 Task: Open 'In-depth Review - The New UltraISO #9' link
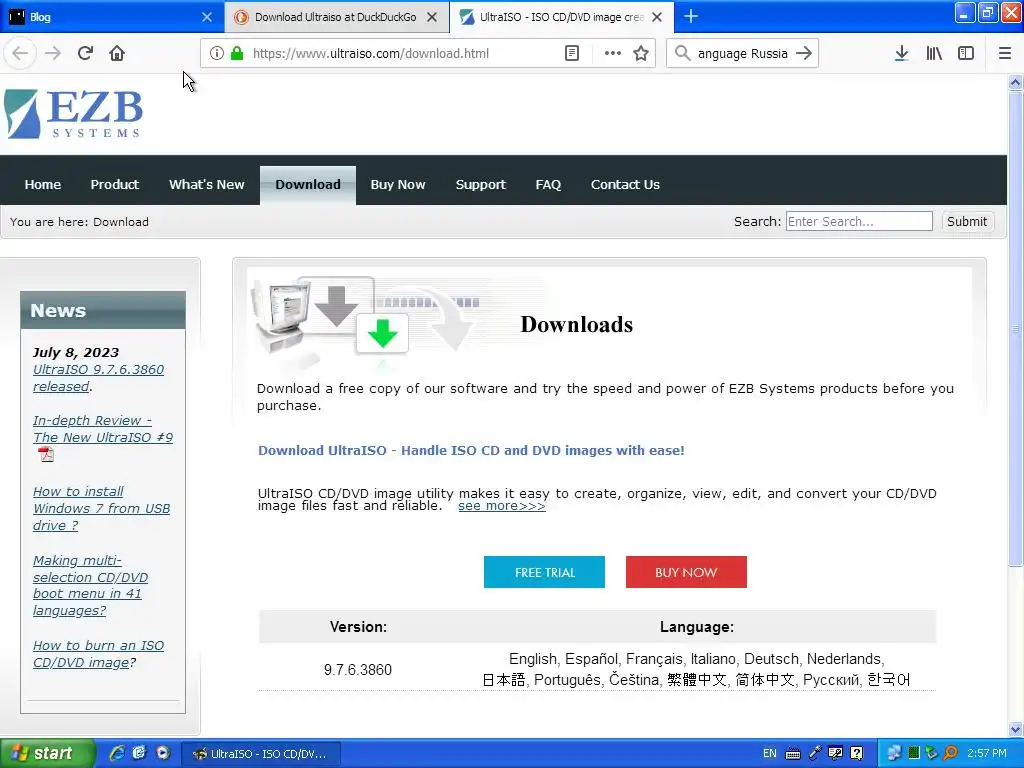103,429
